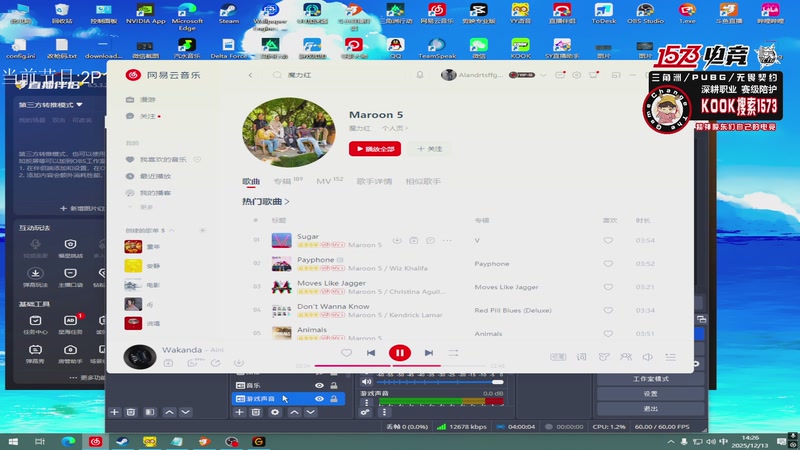800x450 pixels.
Task: Open the Payphone album link
Action: [491, 264]
